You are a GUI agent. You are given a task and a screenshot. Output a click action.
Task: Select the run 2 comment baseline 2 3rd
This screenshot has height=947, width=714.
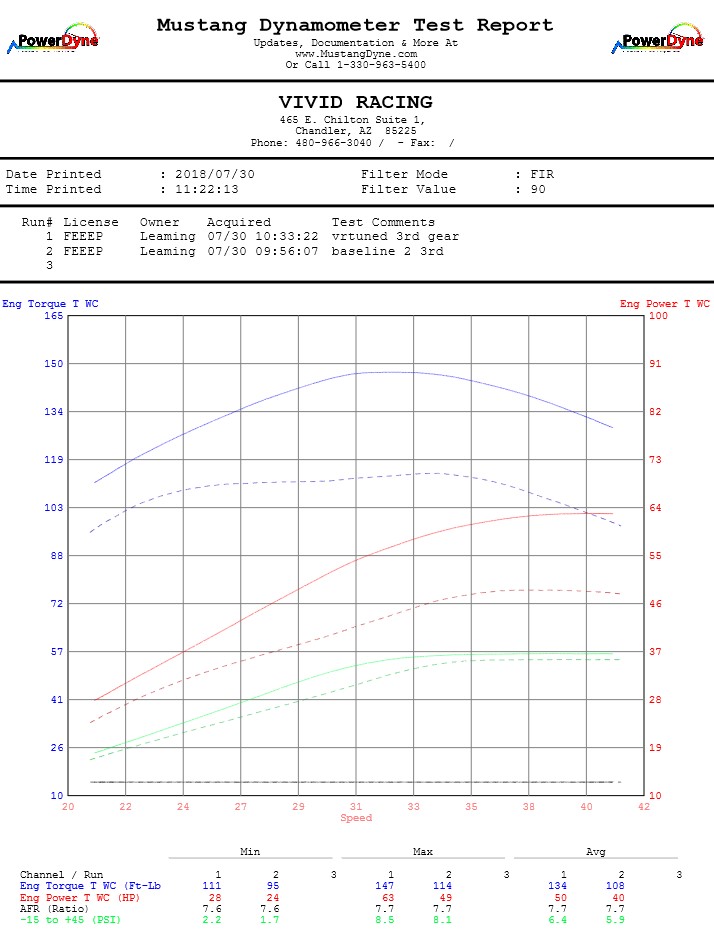click(387, 251)
